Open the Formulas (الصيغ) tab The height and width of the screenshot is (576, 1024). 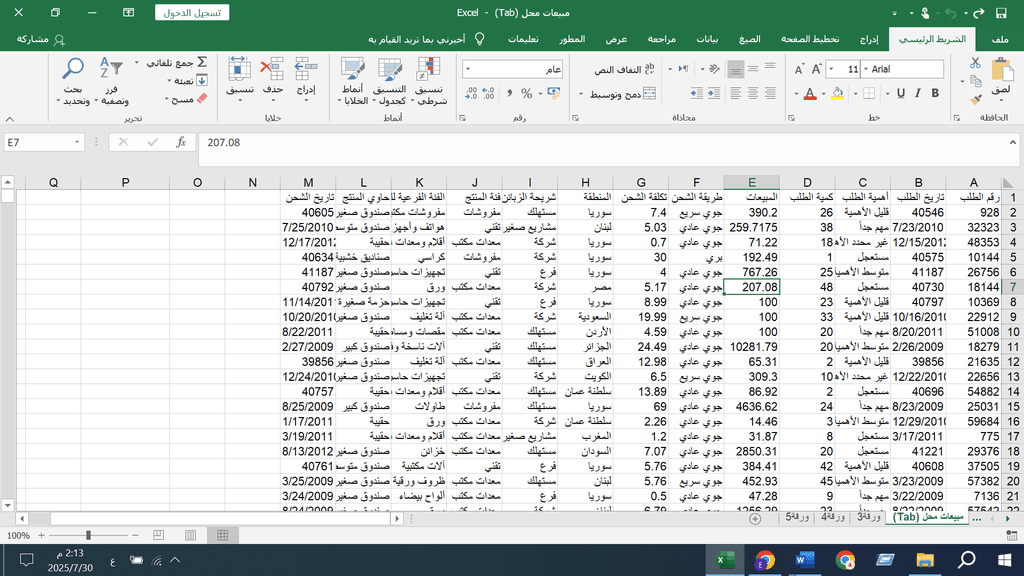(749, 39)
